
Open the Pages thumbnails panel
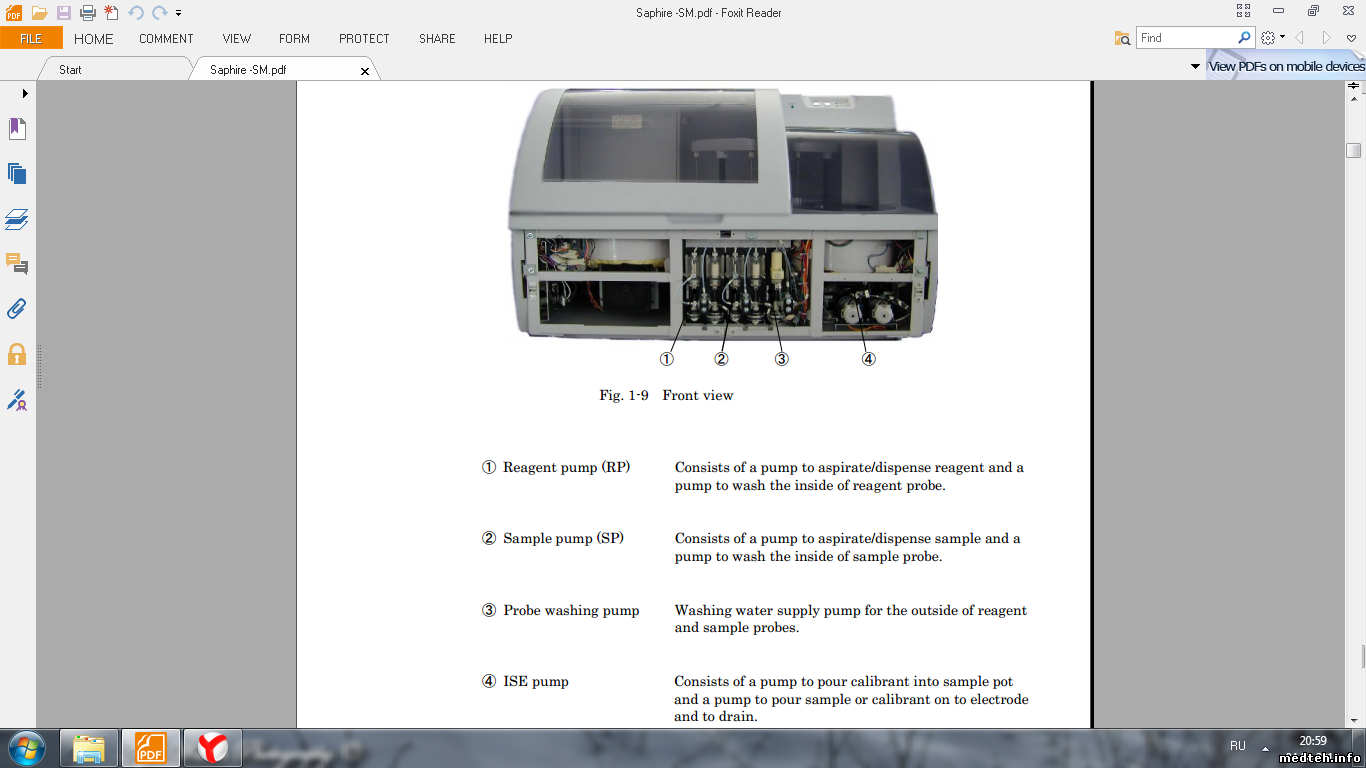(x=17, y=174)
